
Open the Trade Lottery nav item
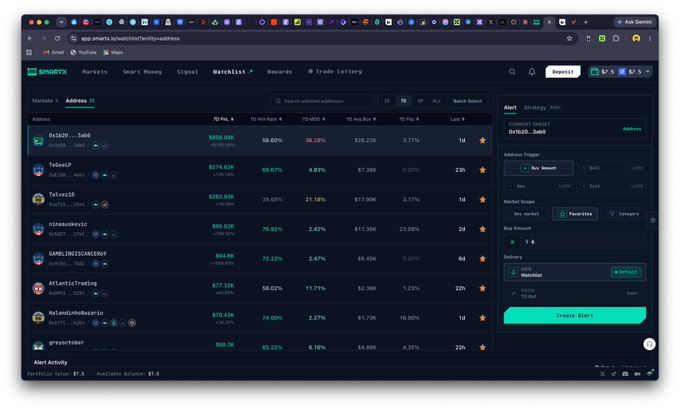click(x=335, y=72)
